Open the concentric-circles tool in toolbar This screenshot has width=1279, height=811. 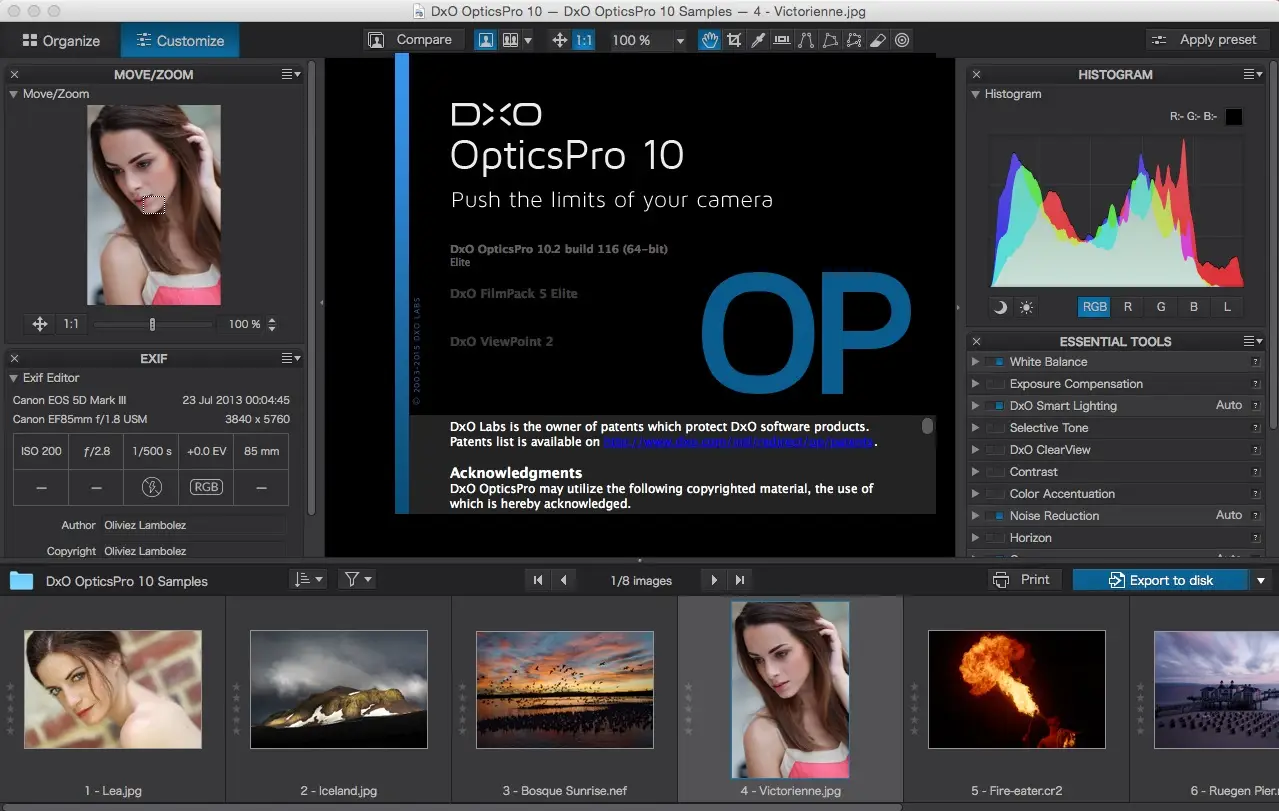[902, 40]
